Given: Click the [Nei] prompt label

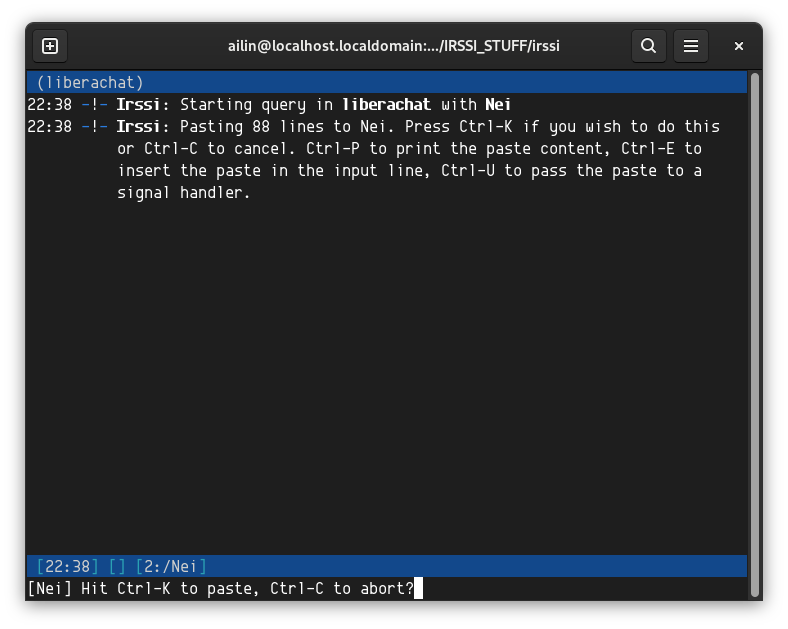Looking at the screenshot, I should (x=49, y=589).
